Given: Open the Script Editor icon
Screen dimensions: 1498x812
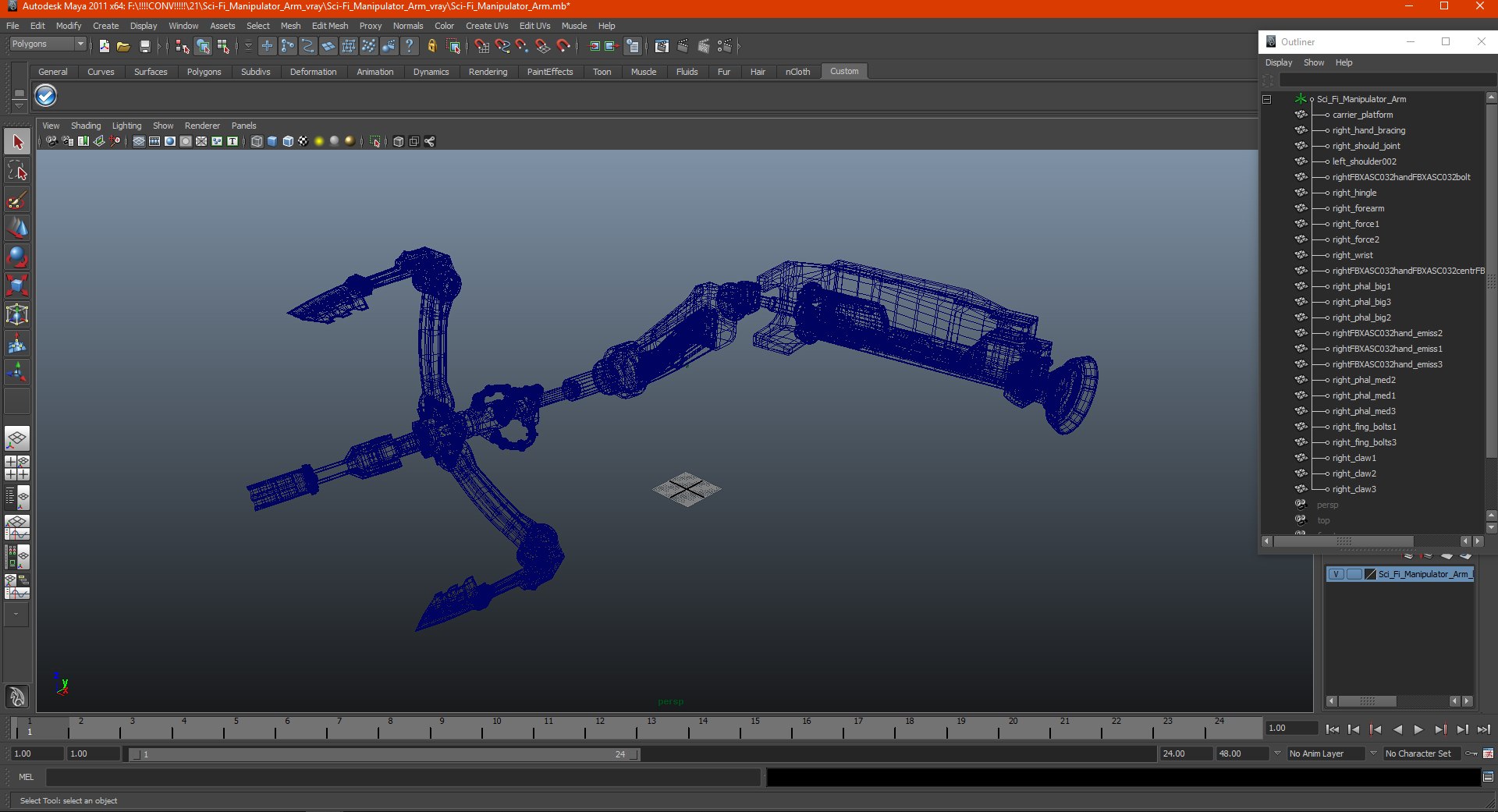Looking at the screenshot, I should pos(1488,777).
